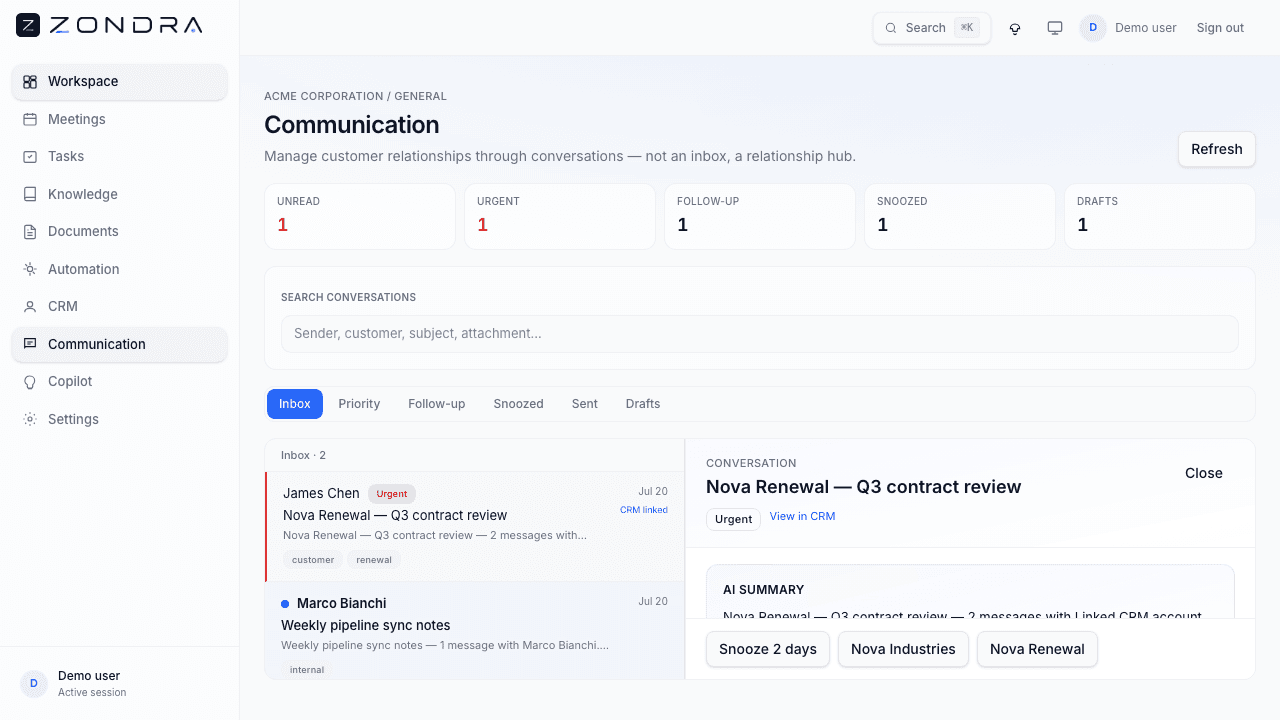The height and width of the screenshot is (720, 1280).
Task: Follow the View in CRM link
Action: [802, 517]
